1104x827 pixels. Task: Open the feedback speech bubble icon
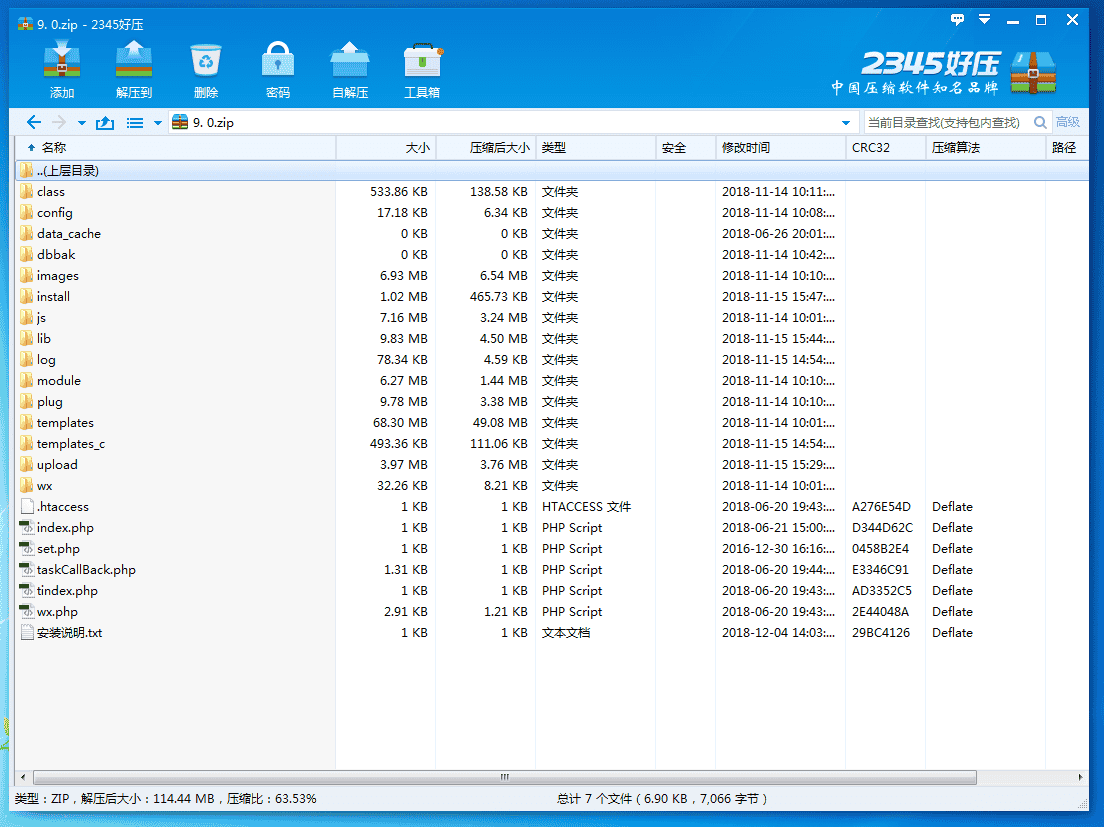coord(957,19)
